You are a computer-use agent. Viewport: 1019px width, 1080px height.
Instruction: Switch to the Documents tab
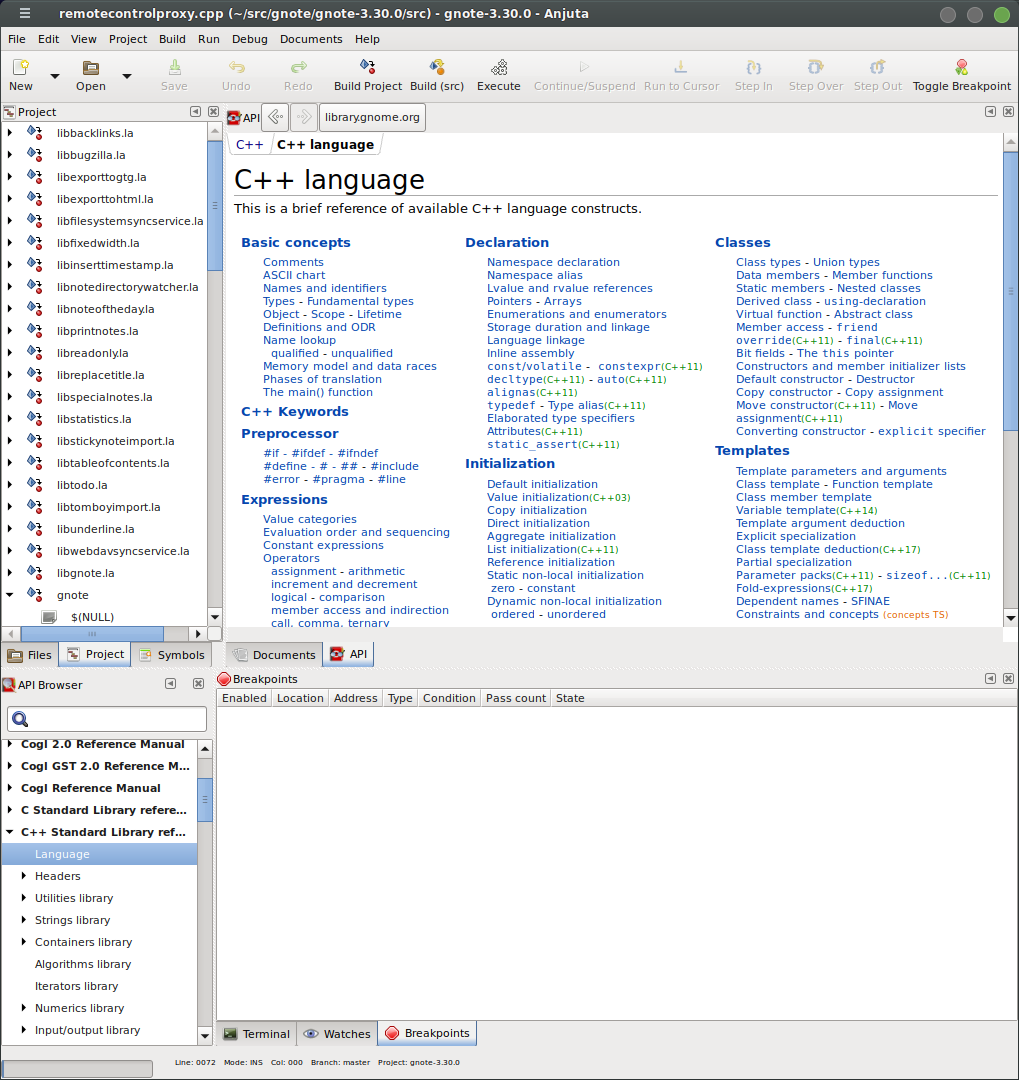coord(274,655)
